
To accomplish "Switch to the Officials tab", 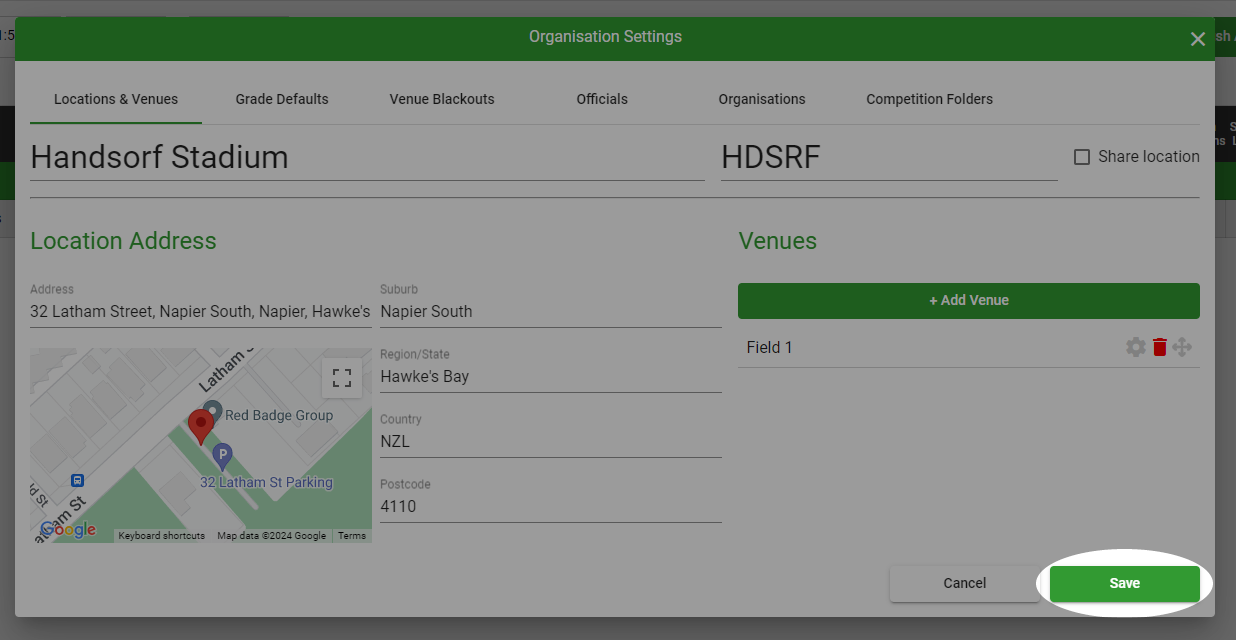I will (602, 99).
